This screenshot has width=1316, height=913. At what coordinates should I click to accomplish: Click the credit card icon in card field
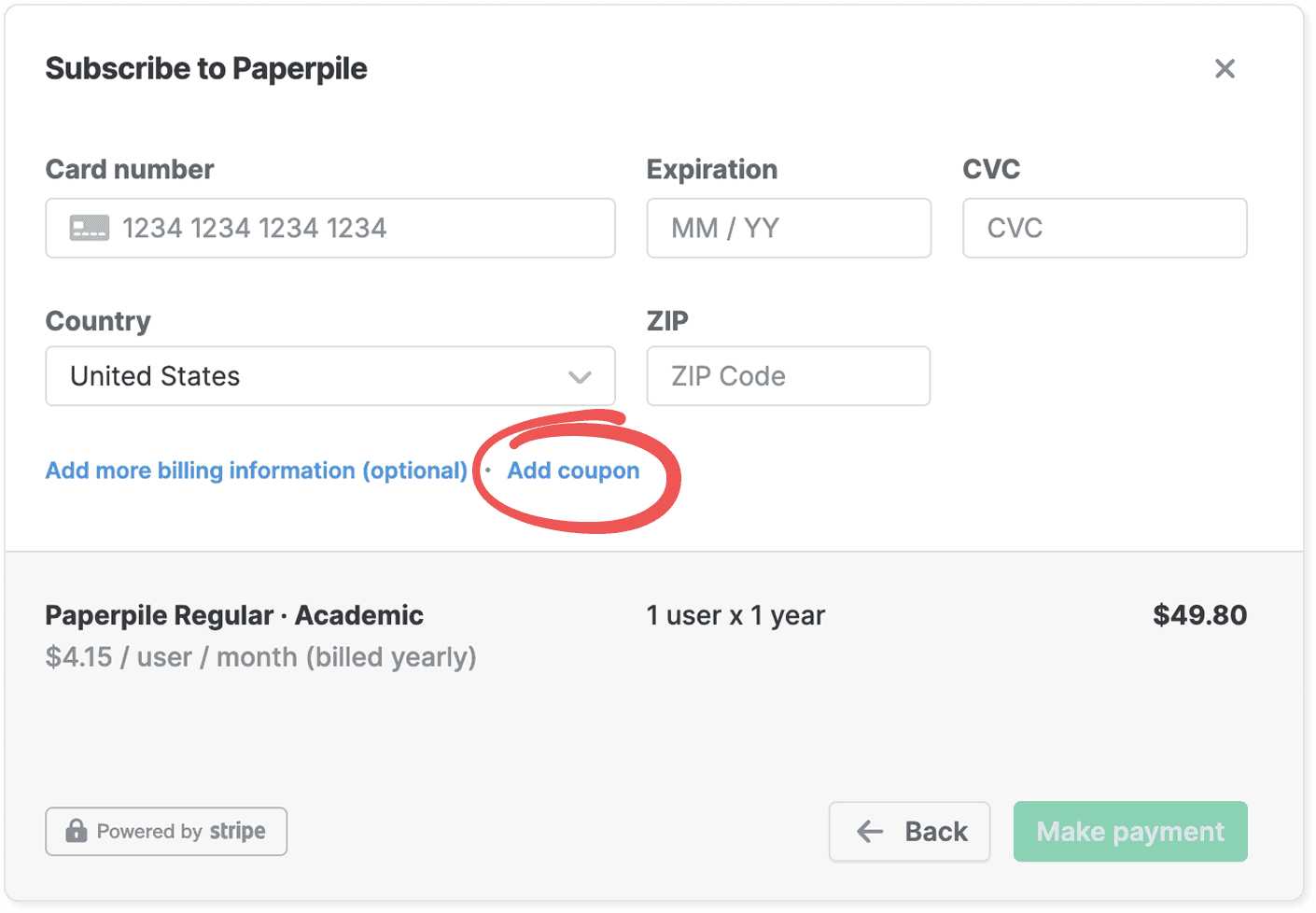[x=90, y=228]
